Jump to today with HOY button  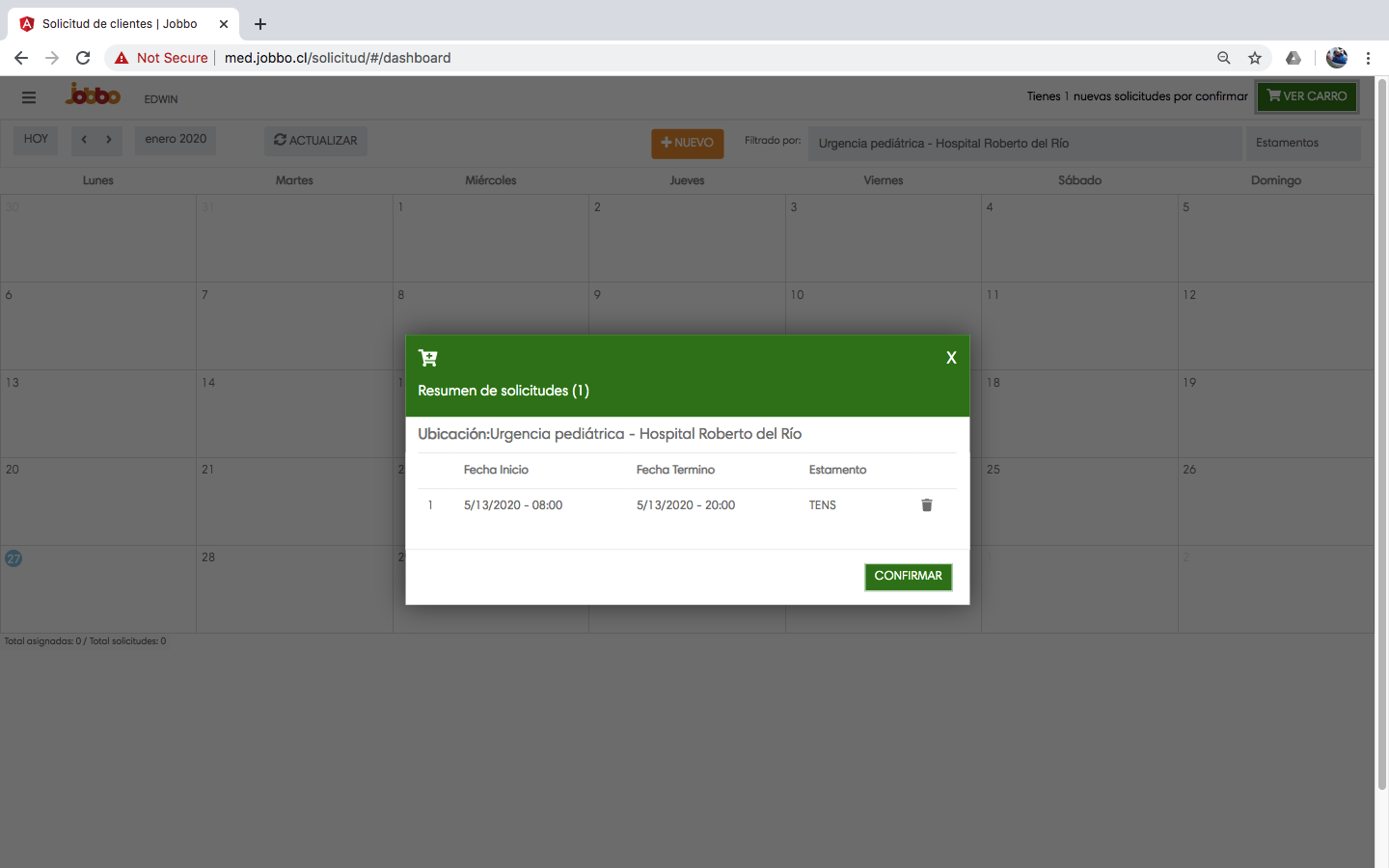pyautogui.click(x=36, y=140)
